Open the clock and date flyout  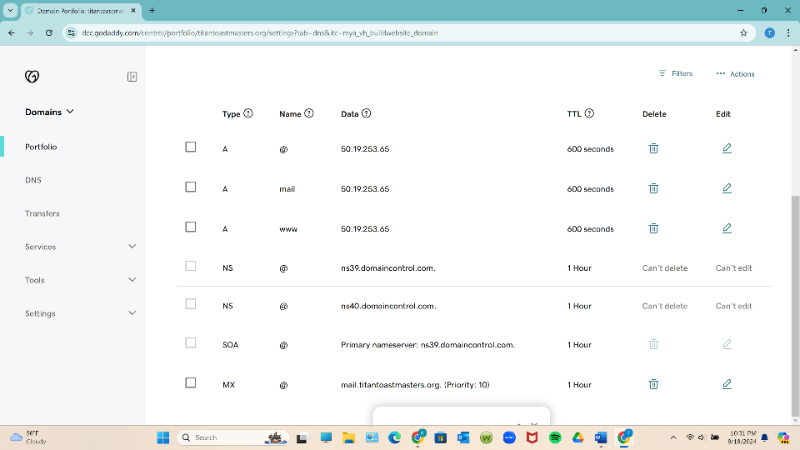[742, 438]
